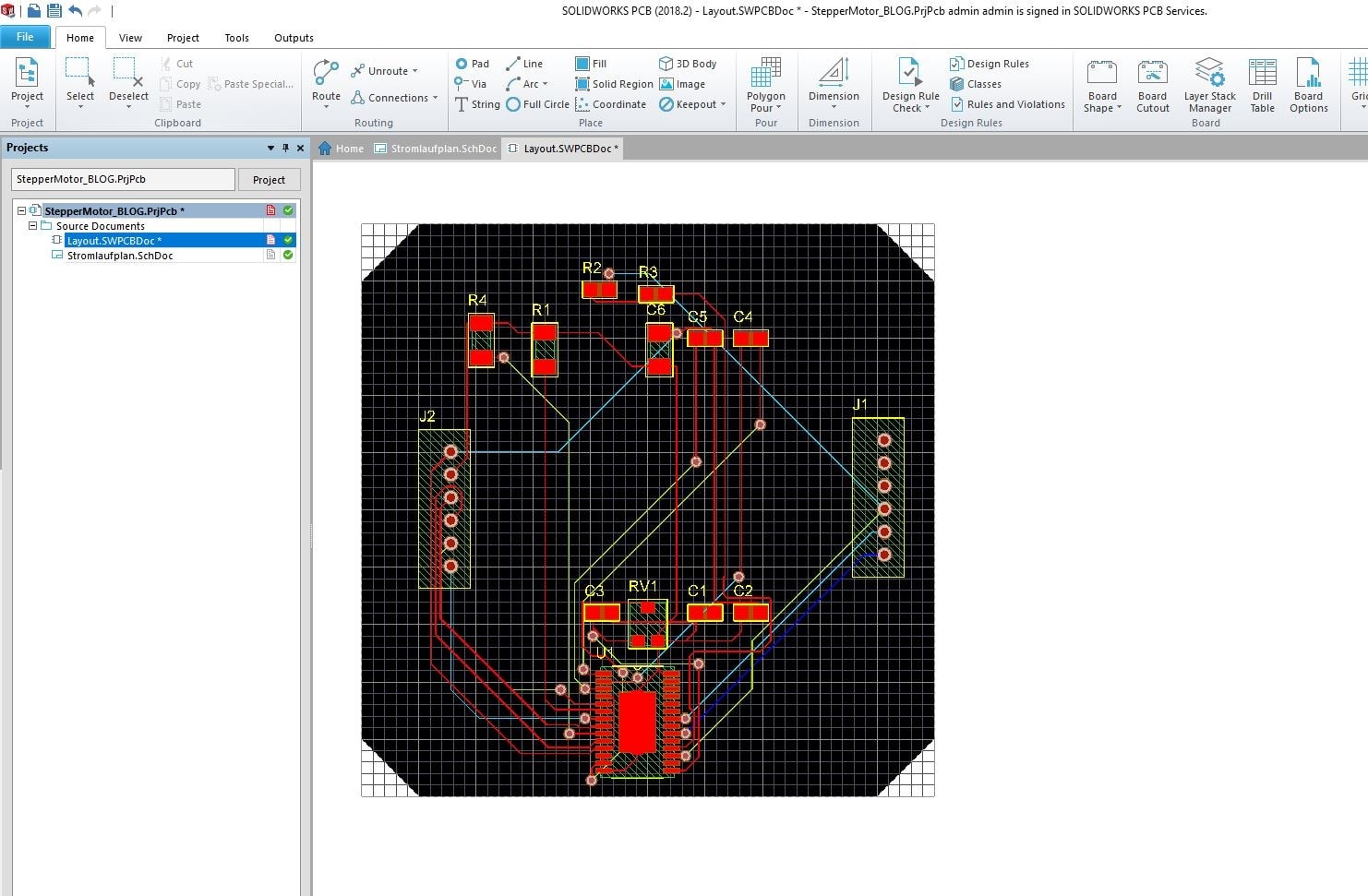Open the Unroute dropdown menu
The width and height of the screenshot is (1368, 896).
tap(414, 71)
